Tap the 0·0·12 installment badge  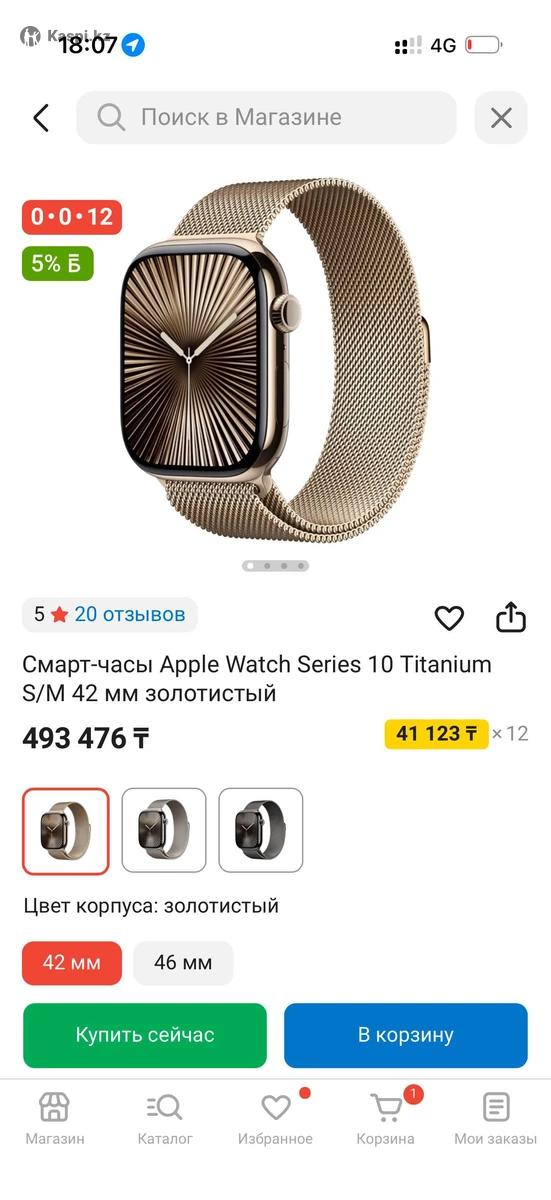(72, 216)
